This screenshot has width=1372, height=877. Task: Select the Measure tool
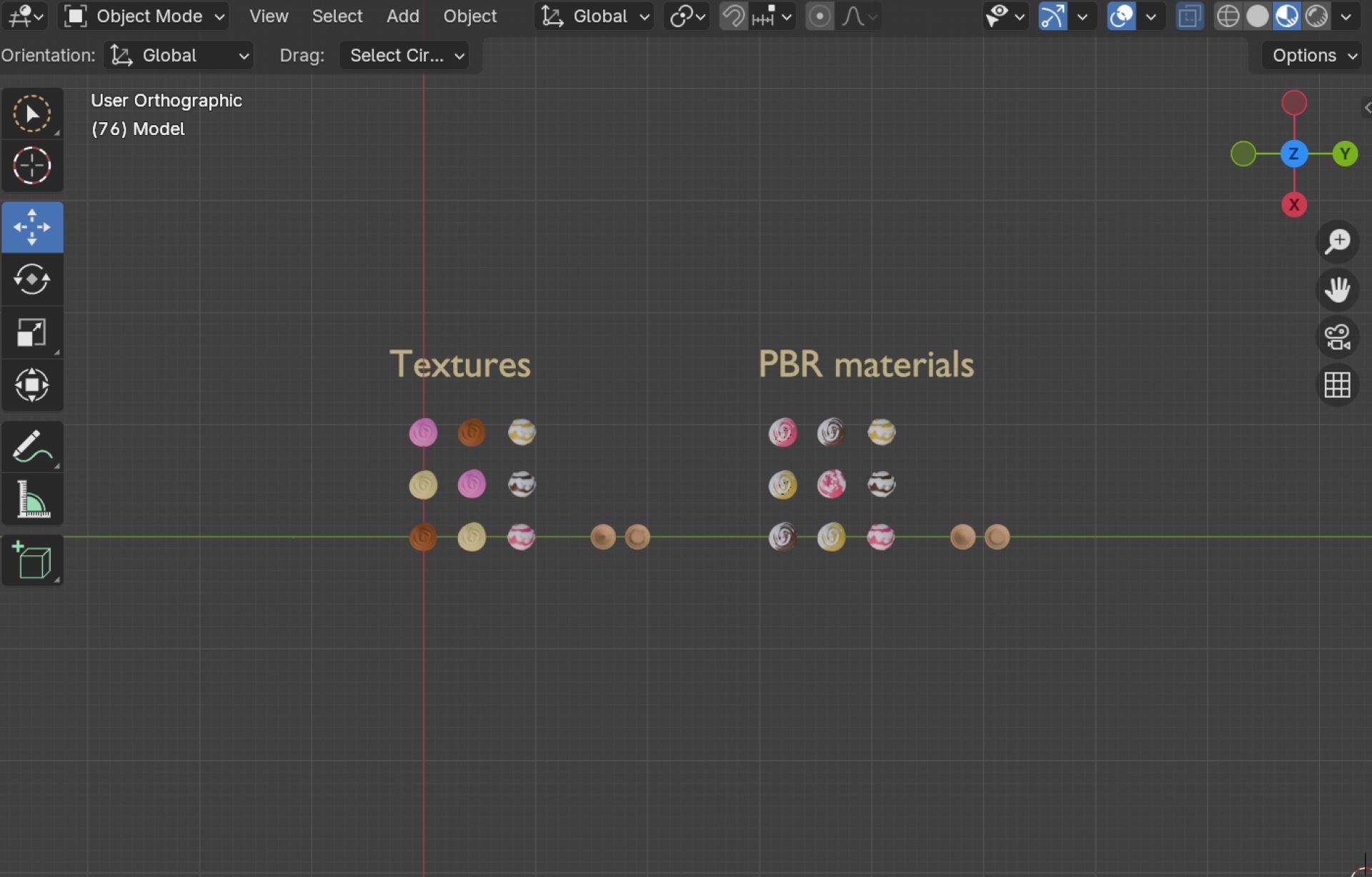[32, 500]
